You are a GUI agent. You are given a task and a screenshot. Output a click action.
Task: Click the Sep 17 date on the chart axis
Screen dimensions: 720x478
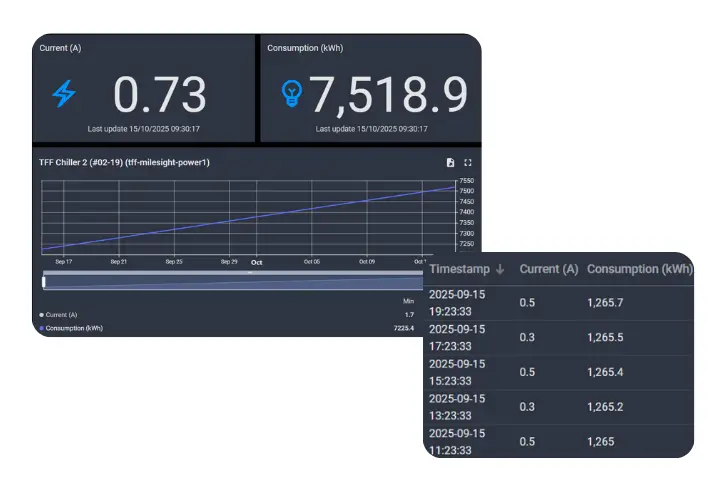tap(64, 262)
